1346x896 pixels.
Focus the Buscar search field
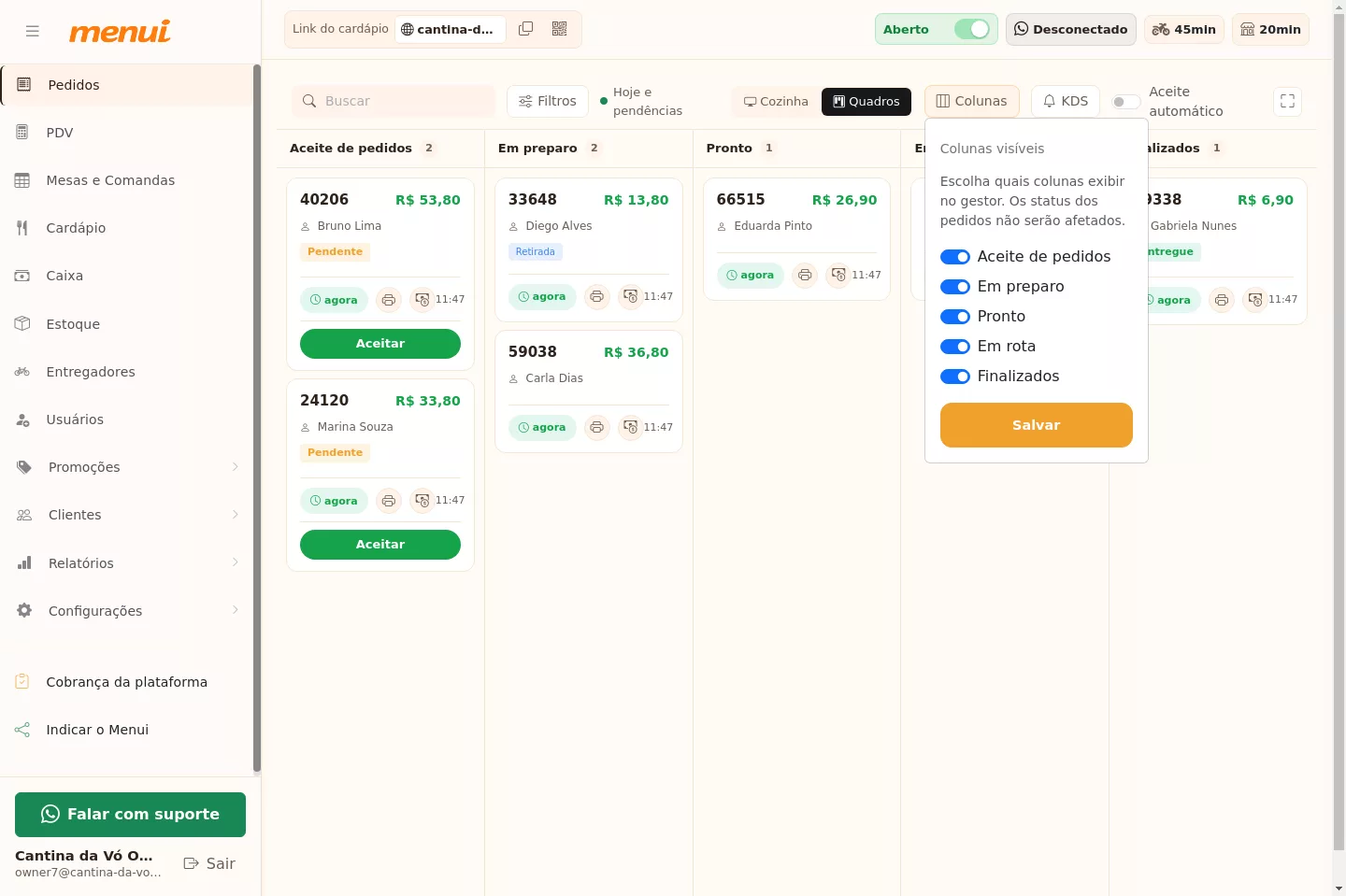coord(394,101)
